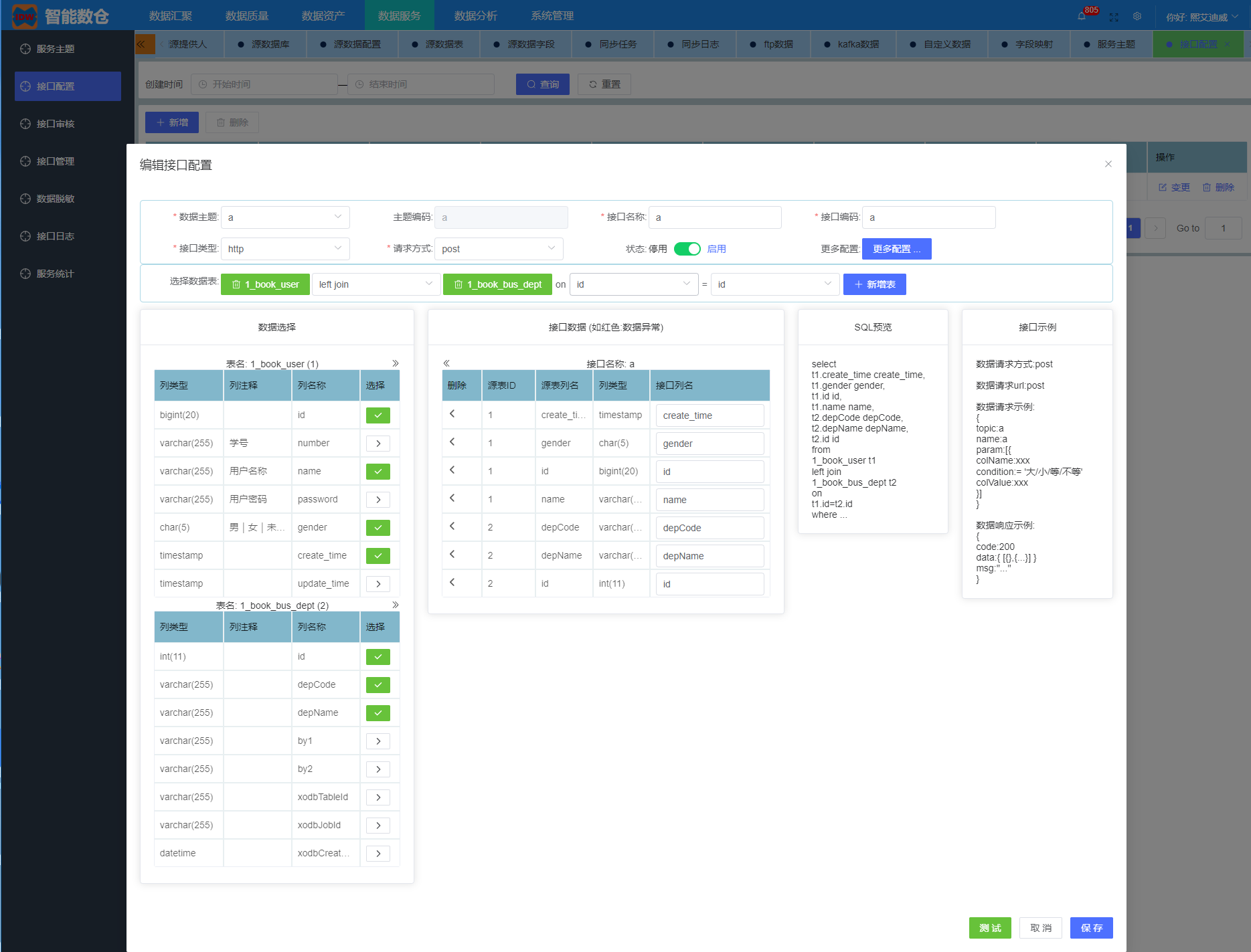Viewport: 1251px width, 952px height.
Task: Click the 保存 save button
Action: [x=1092, y=928]
